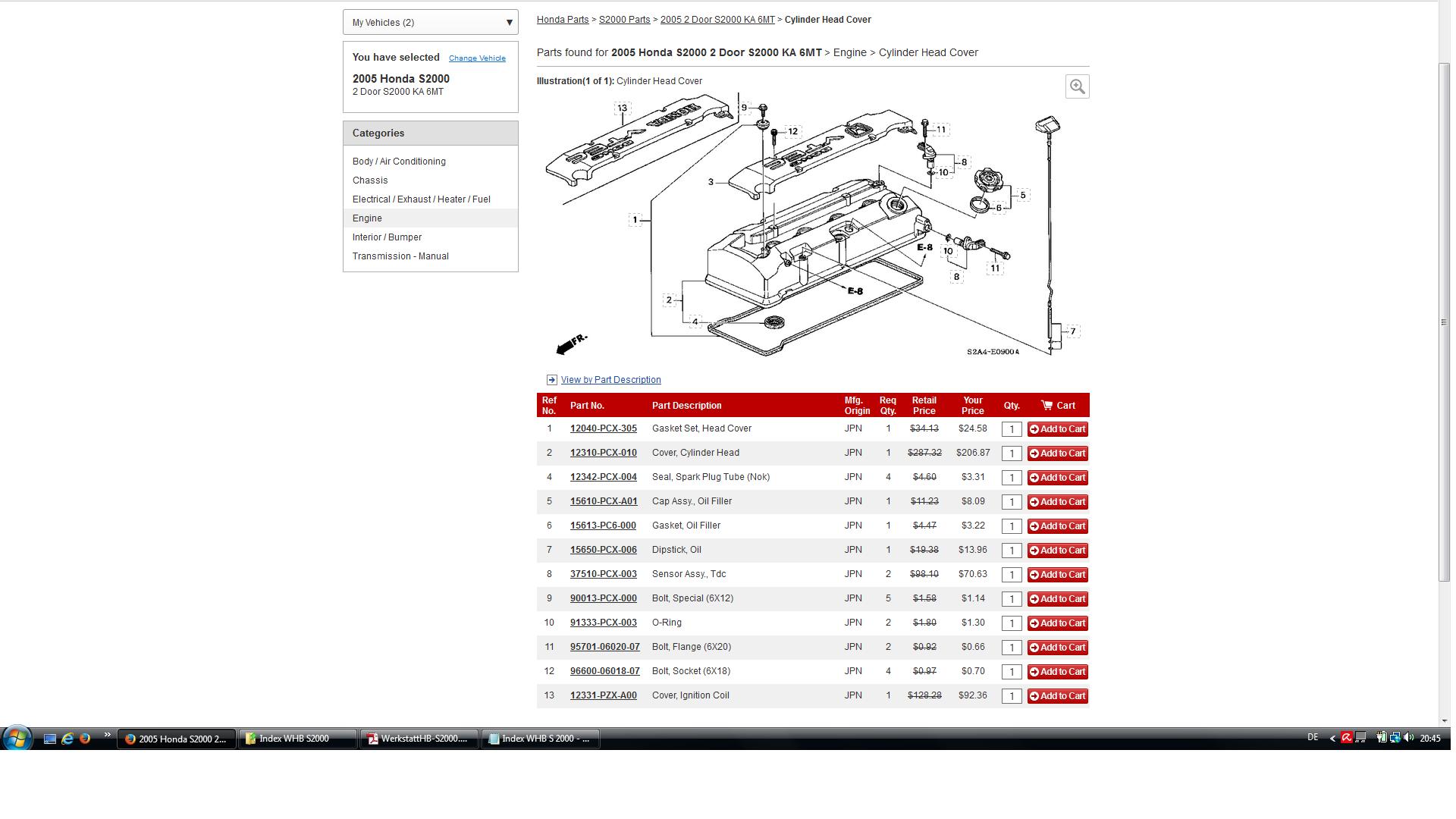Click quantity field for Dipstick, Oil

pos(1011,551)
